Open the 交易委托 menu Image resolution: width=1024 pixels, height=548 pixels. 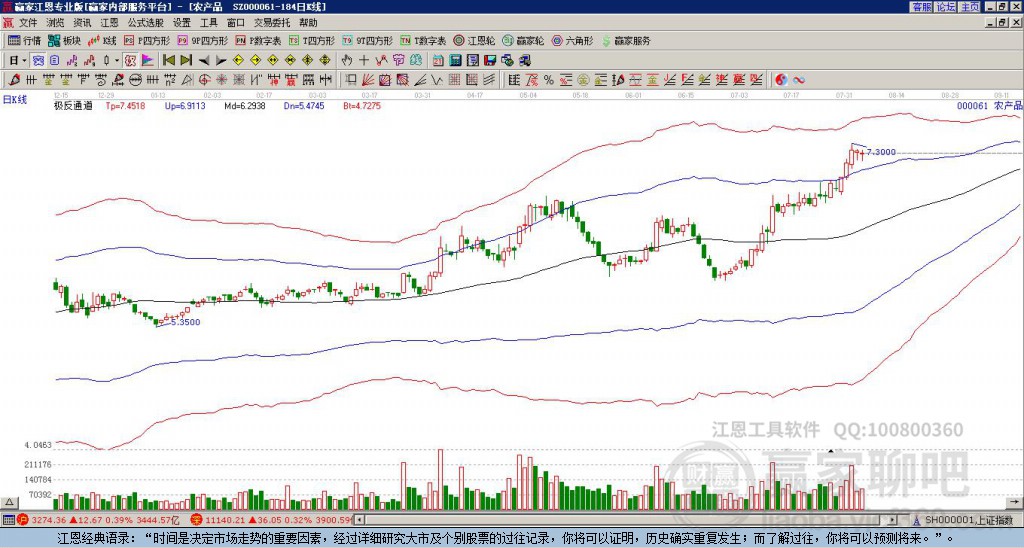coord(272,23)
